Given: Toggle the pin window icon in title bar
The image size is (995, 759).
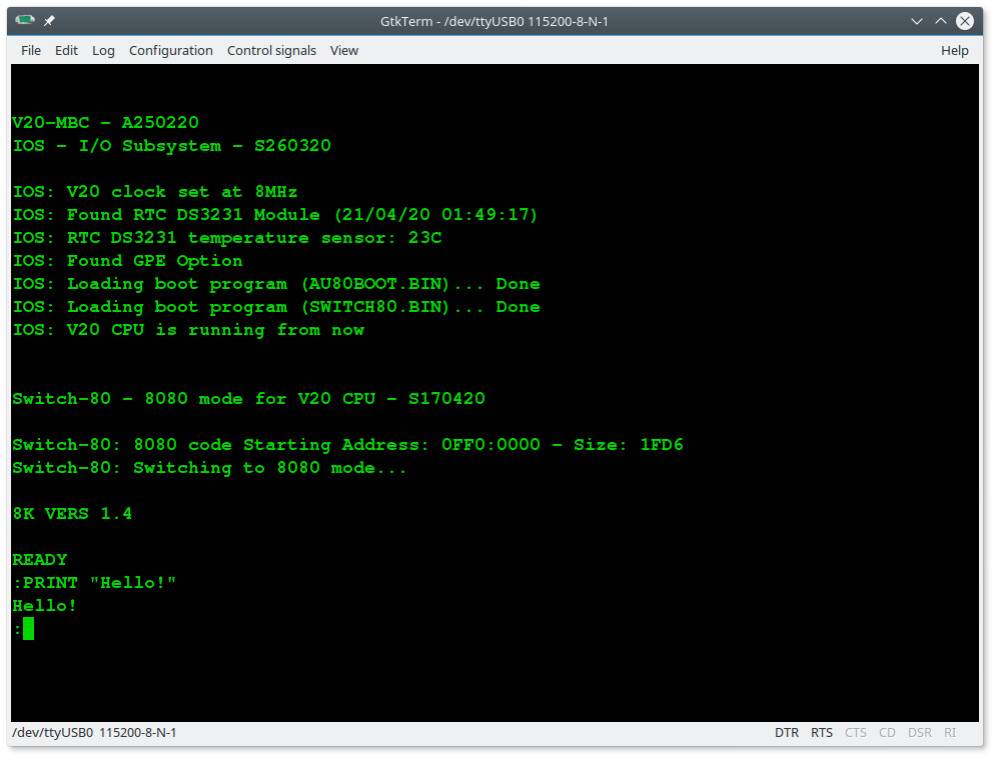Looking at the screenshot, I should click(x=49, y=21).
